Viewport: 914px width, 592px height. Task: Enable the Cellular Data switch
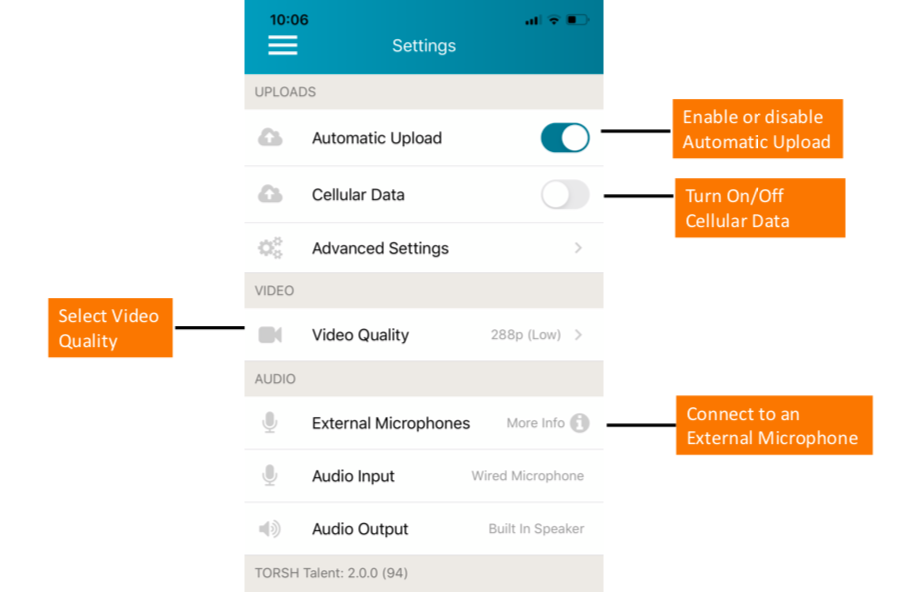pyautogui.click(x=565, y=195)
